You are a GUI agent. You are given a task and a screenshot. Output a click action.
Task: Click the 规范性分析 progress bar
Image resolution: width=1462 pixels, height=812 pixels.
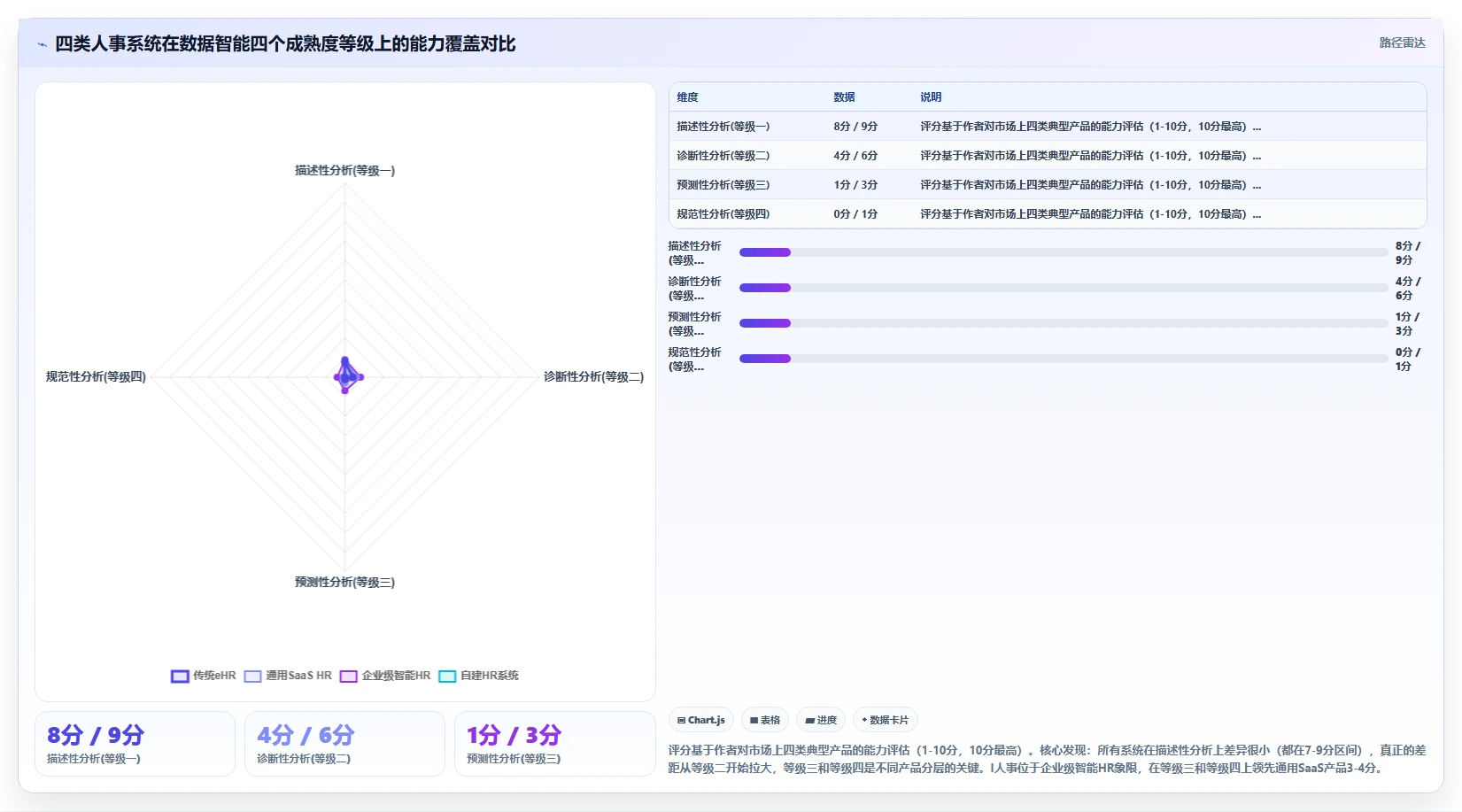pos(1064,359)
